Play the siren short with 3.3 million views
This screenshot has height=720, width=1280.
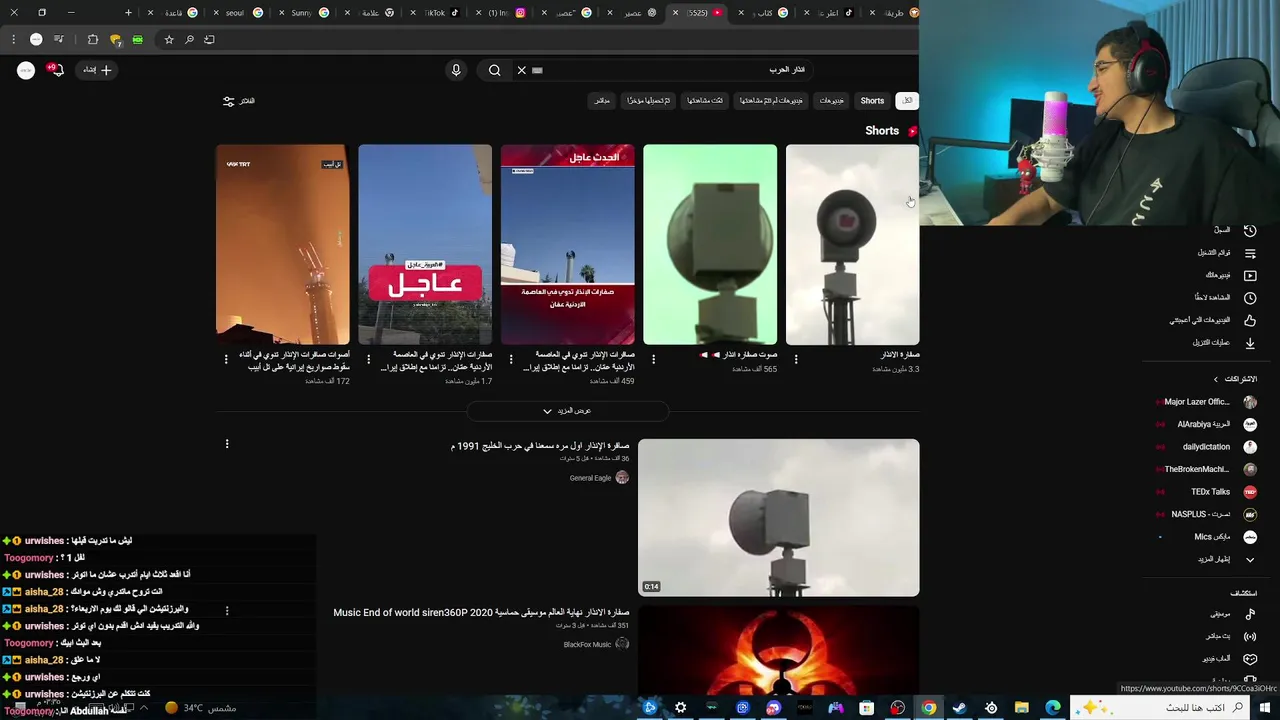point(852,245)
